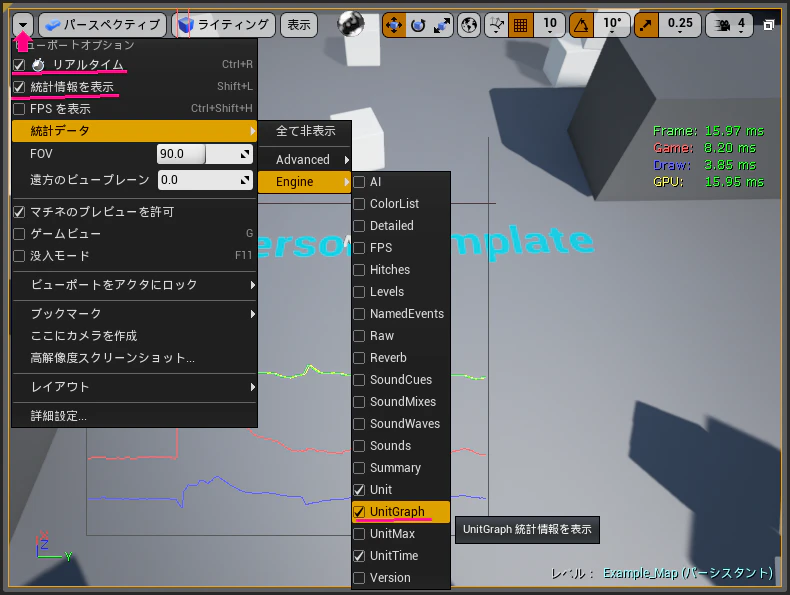Open the grid snap value 10 dropdown
Viewport: 790px width, 595px height.
pos(550,24)
